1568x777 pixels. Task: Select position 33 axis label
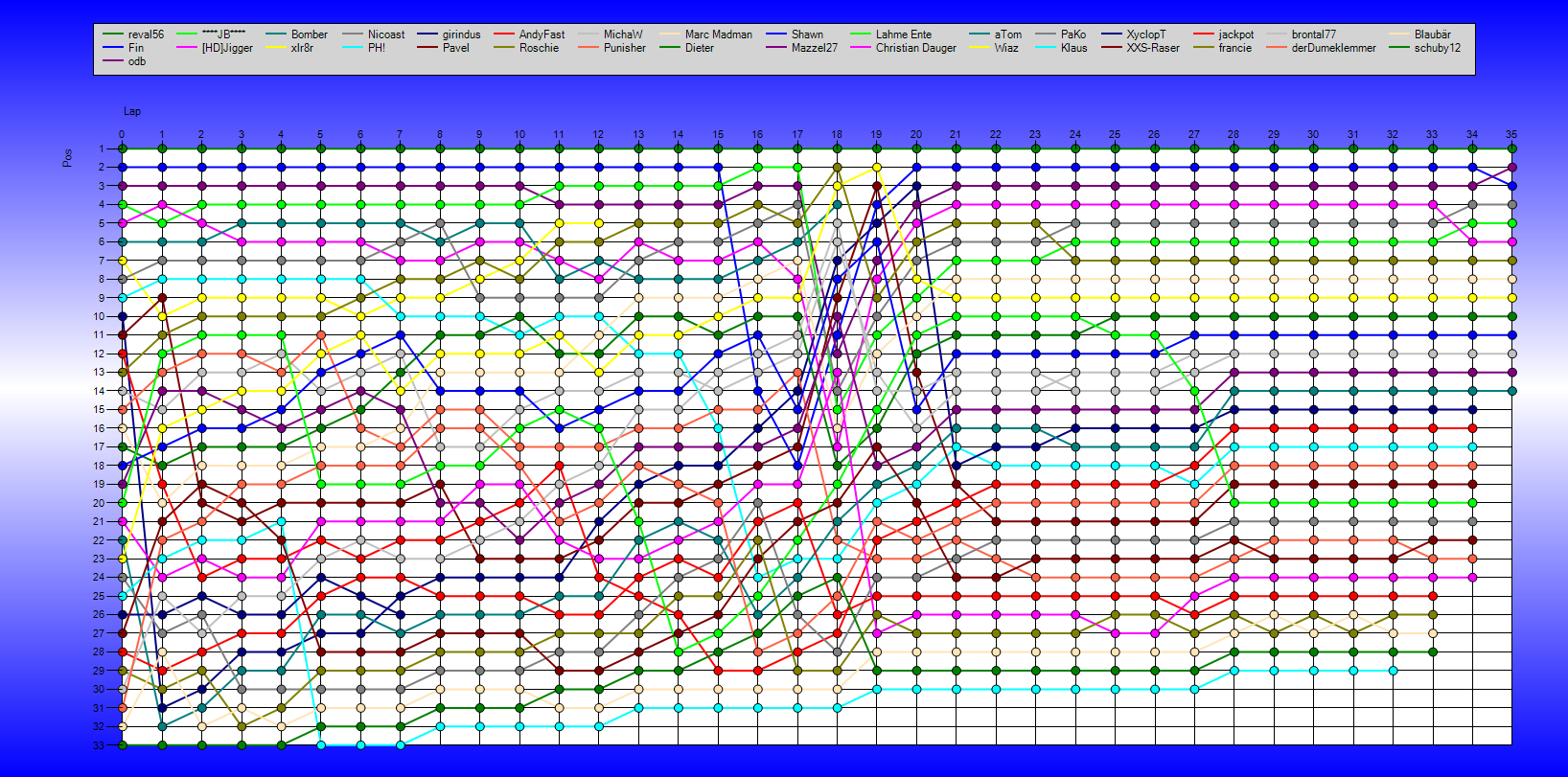99,744
